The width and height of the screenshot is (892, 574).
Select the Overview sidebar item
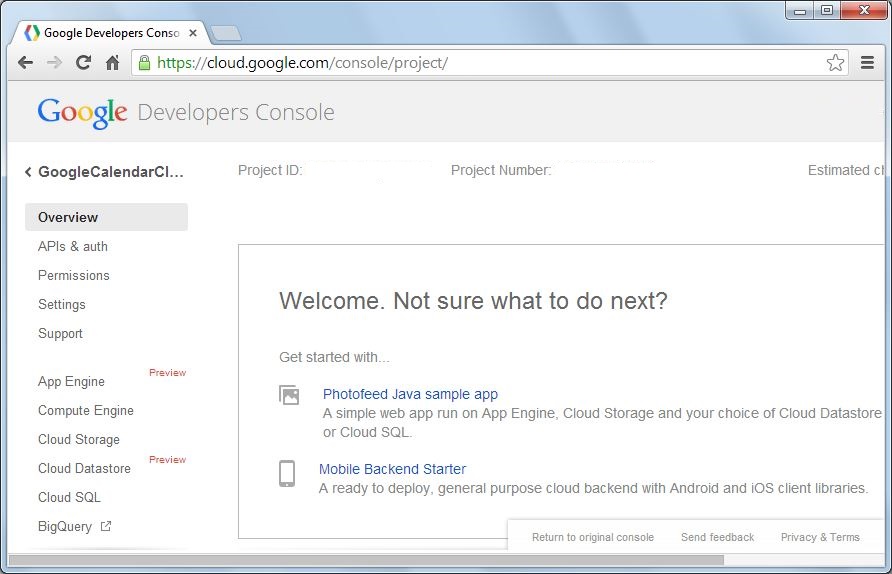[x=106, y=217]
